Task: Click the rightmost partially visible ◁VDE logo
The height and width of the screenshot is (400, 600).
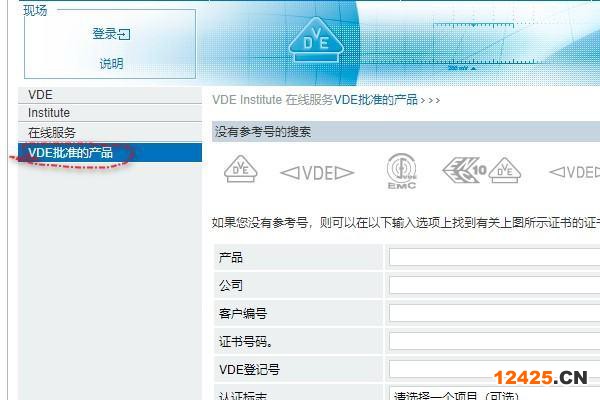Action: [x=575, y=173]
